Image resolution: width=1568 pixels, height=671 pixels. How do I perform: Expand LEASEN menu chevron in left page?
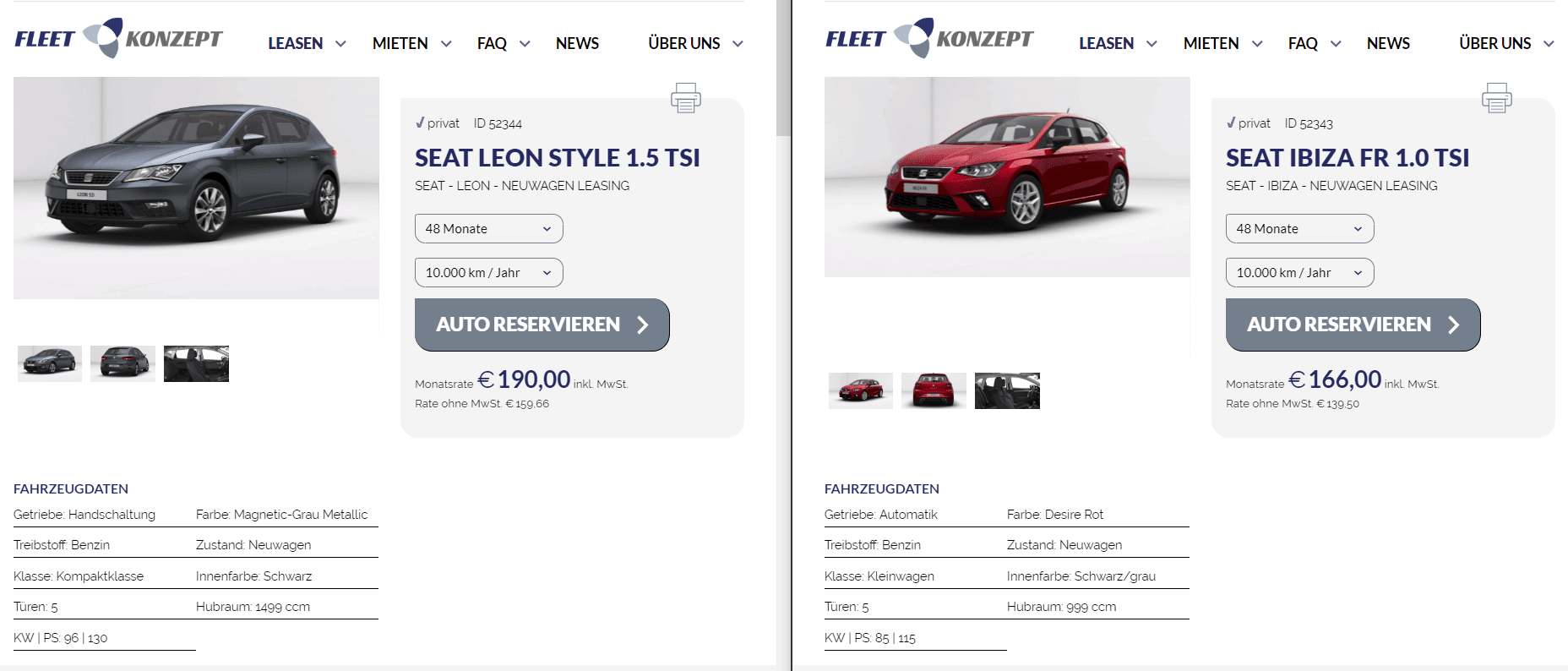coord(340,44)
